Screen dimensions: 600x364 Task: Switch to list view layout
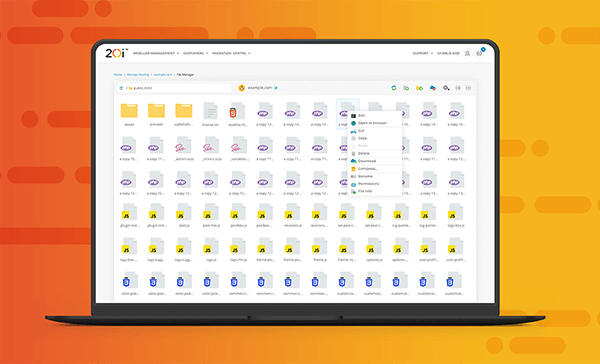[458, 88]
